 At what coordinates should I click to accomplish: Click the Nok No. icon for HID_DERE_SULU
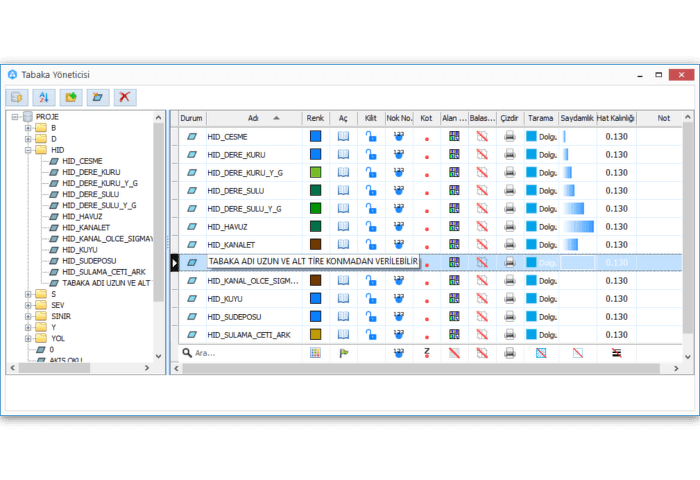click(x=399, y=190)
